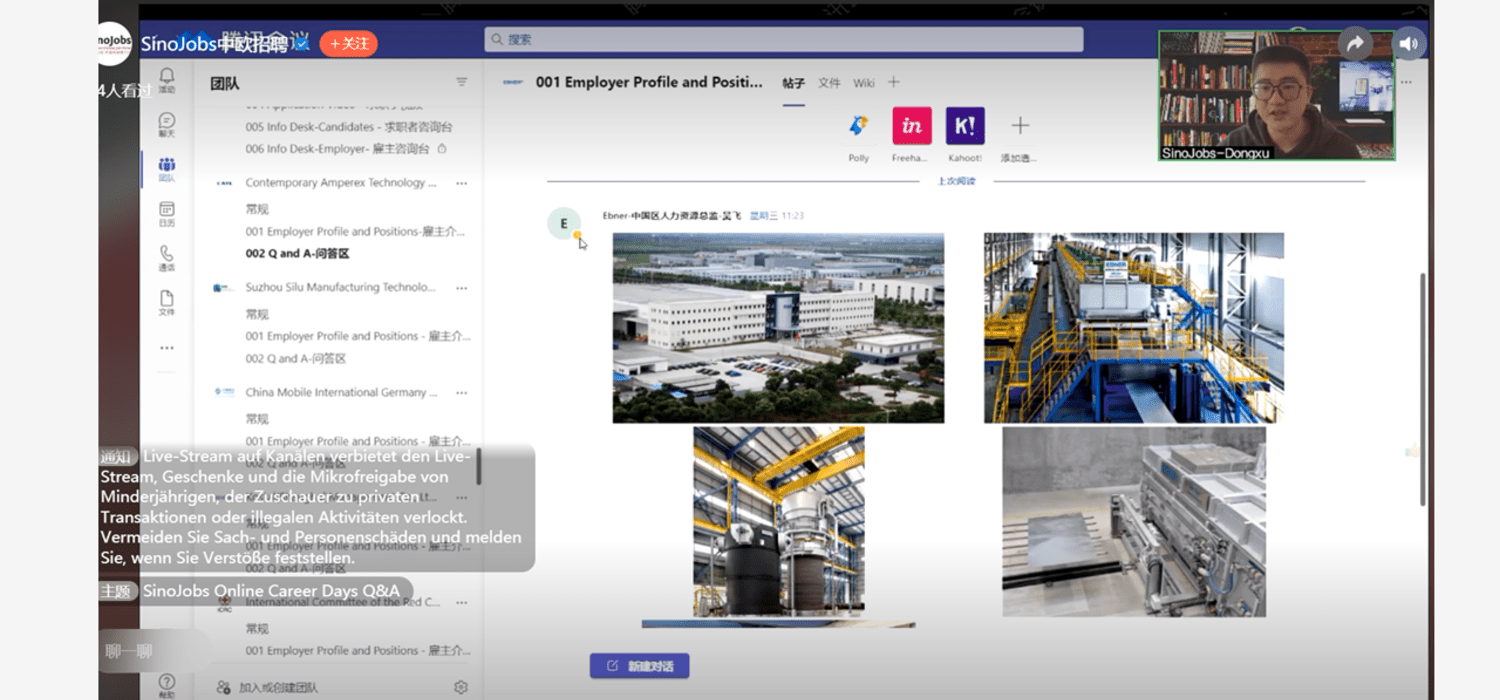Open 001 Employer Profile under Suzhou Silu

(358, 336)
